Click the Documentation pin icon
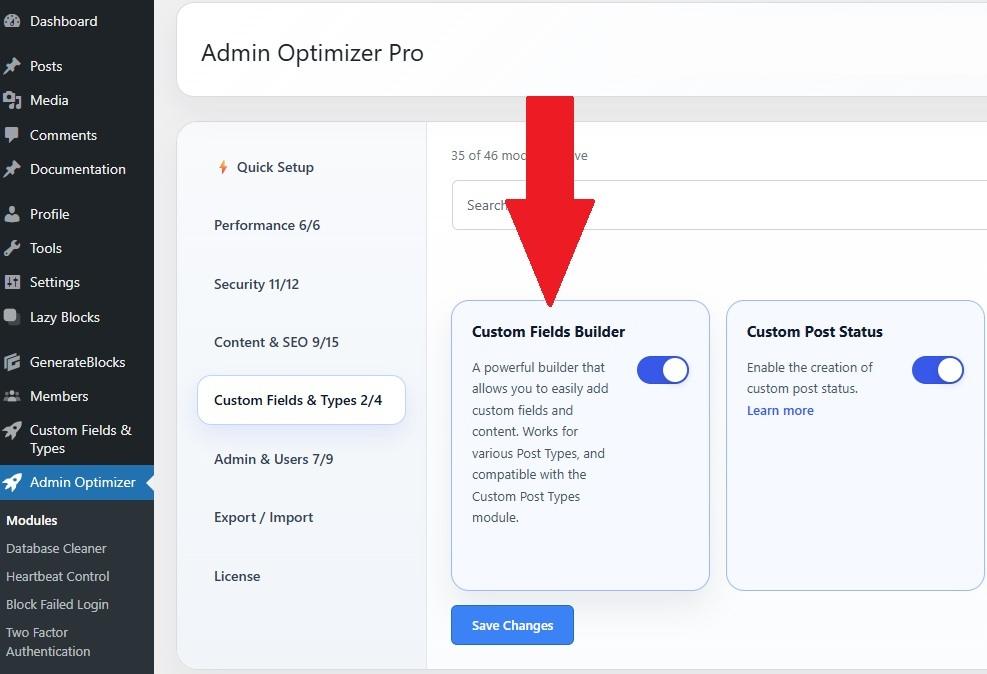The image size is (987, 674). 12,169
